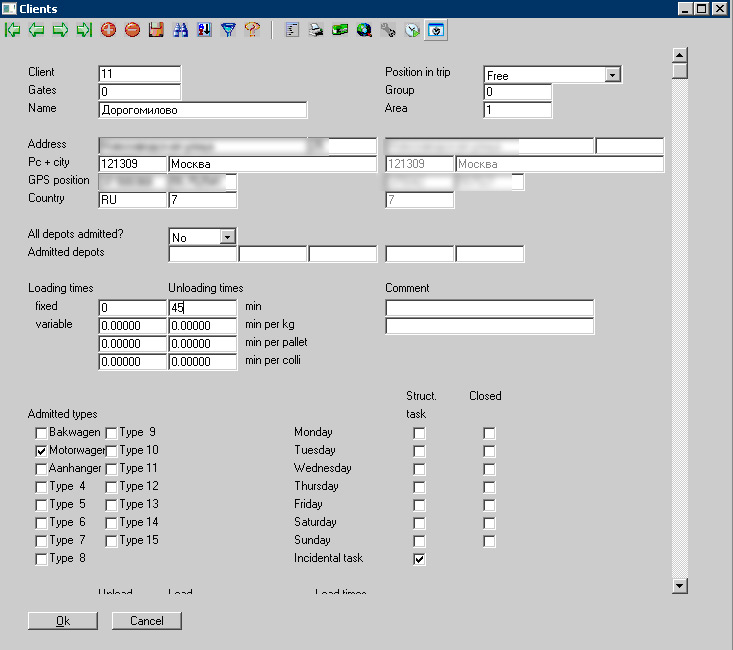Viewport: 733px width, 650px height.
Task: Click the window form toolbar icon
Action: point(436,30)
